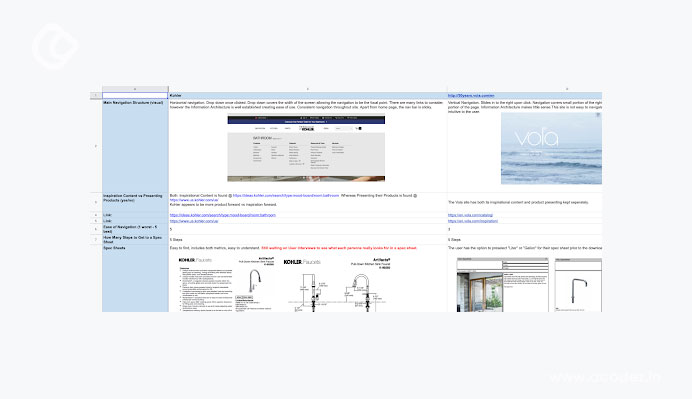The image size is (692, 399).
Task: Select How Many Steps to Spec Sheet cell
Action: pos(135,240)
